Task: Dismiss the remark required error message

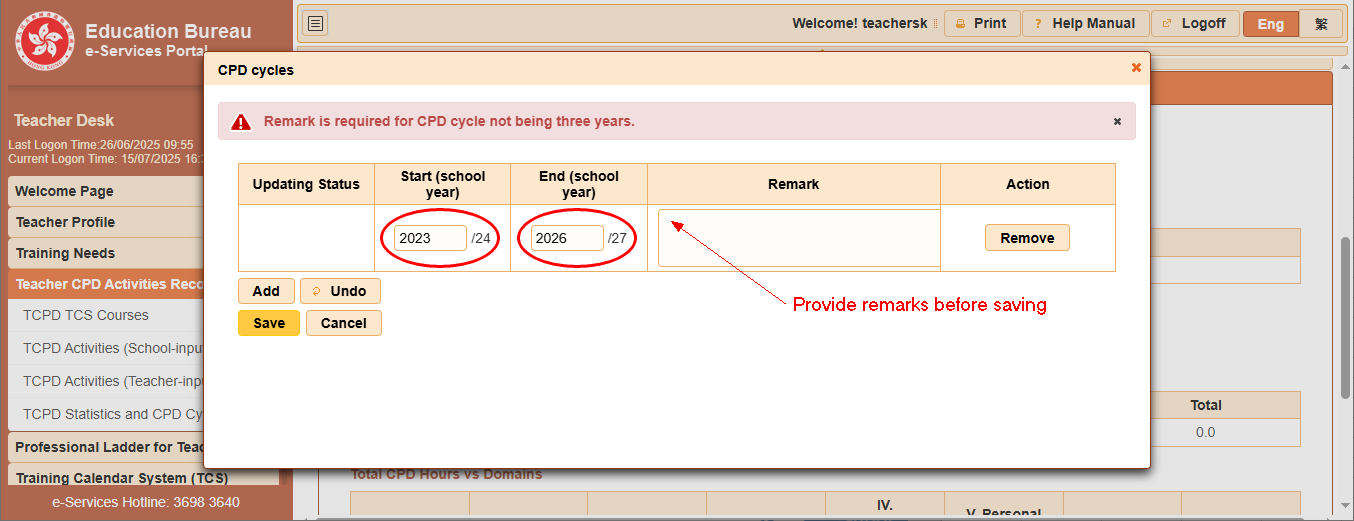Action: [1117, 121]
